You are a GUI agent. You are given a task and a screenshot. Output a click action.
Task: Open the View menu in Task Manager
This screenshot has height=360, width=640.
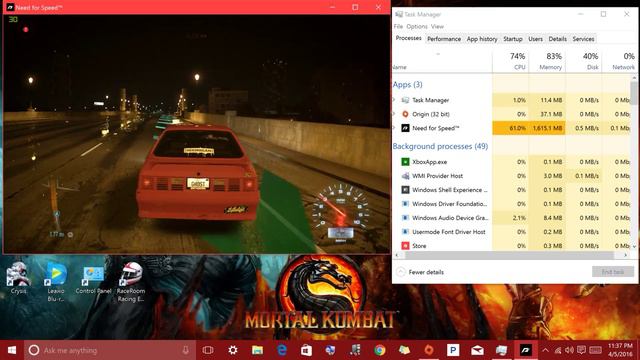pyautogui.click(x=437, y=27)
